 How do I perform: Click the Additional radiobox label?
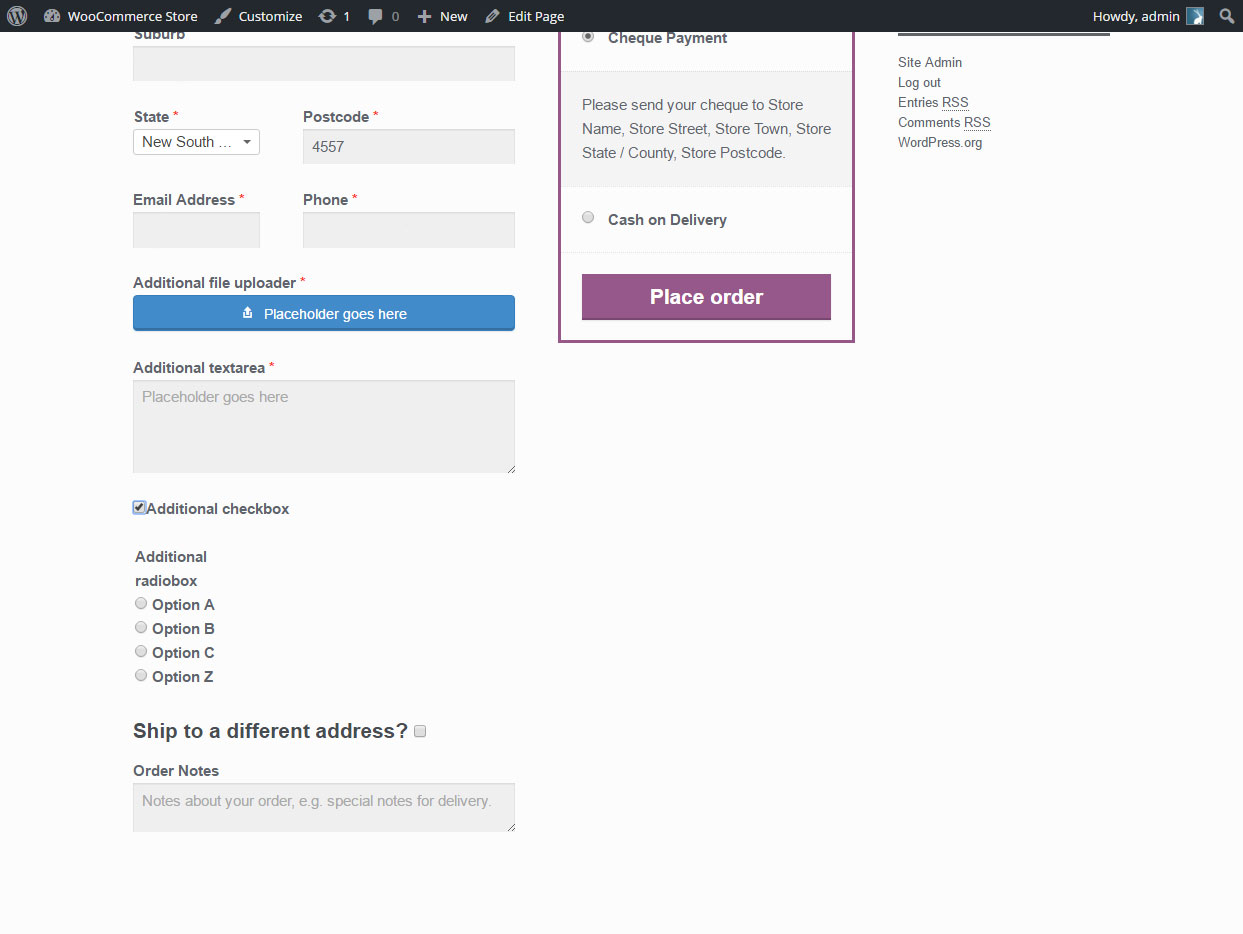(x=171, y=569)
